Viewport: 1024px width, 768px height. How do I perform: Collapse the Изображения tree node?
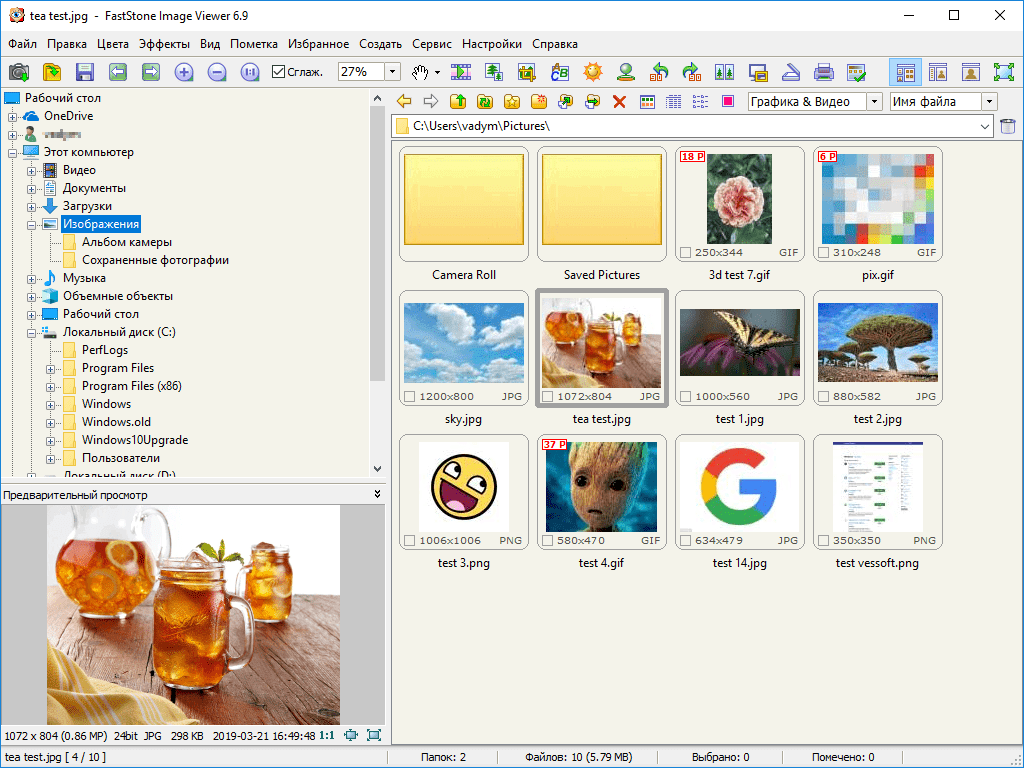[31, 225]
